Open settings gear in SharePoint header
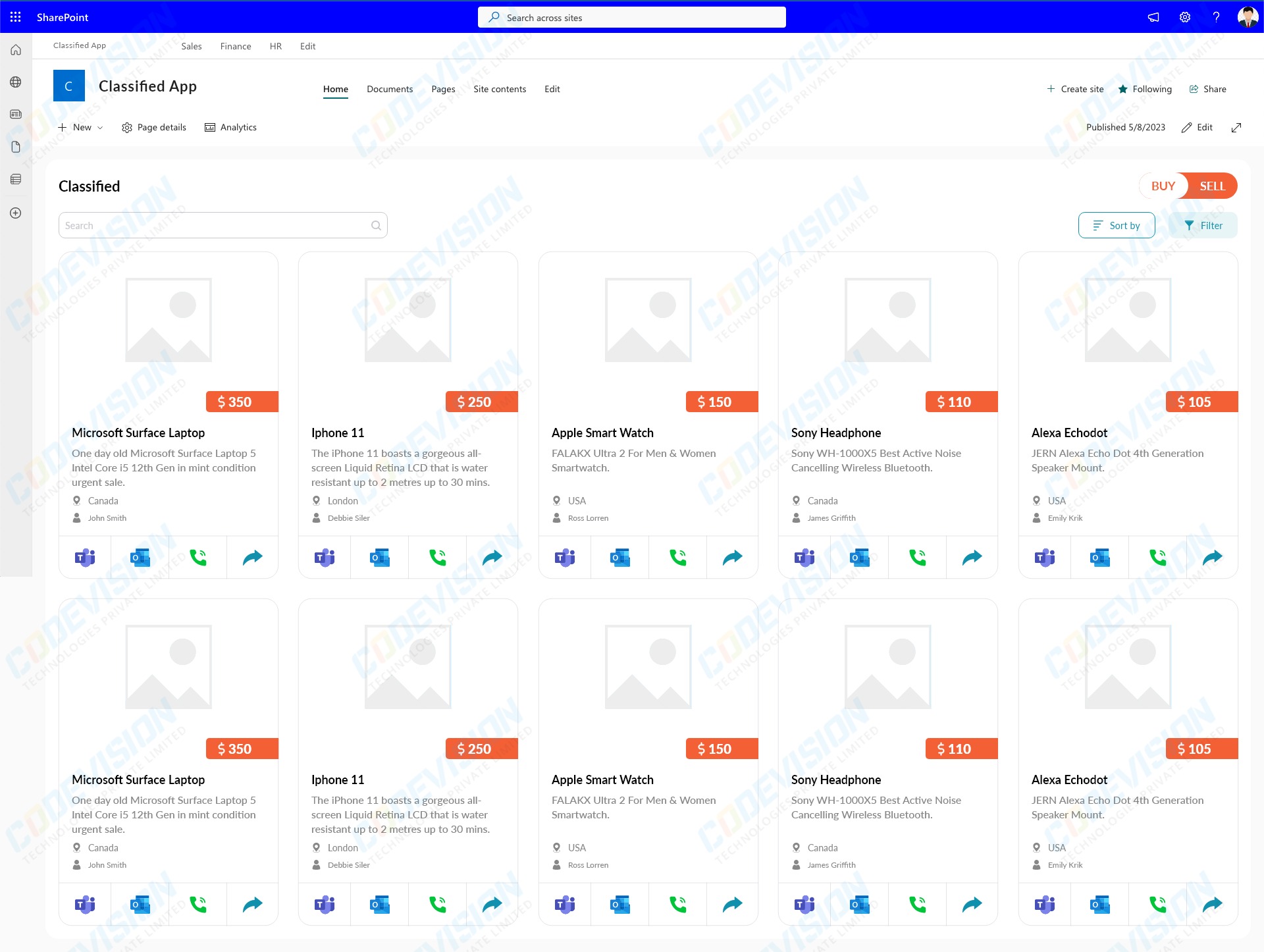 click(x=1185, y=17)
